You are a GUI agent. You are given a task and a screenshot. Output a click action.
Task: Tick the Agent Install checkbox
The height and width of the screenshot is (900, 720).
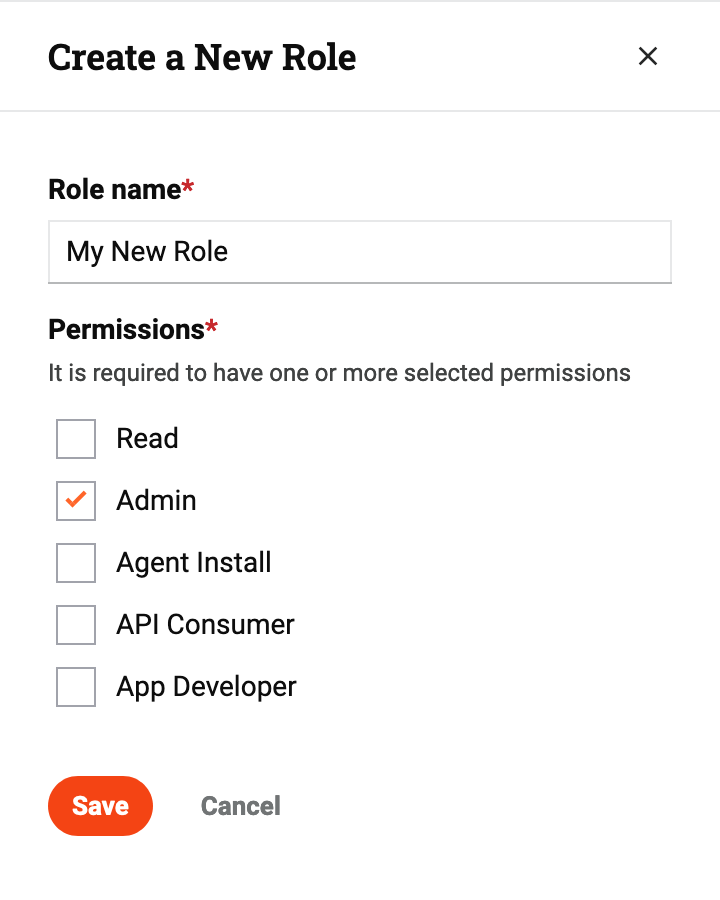76,563
